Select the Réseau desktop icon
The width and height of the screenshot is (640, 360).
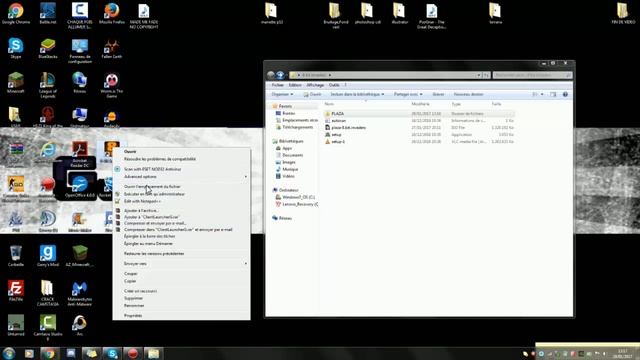pyautogui.click(x=80, y=82)
